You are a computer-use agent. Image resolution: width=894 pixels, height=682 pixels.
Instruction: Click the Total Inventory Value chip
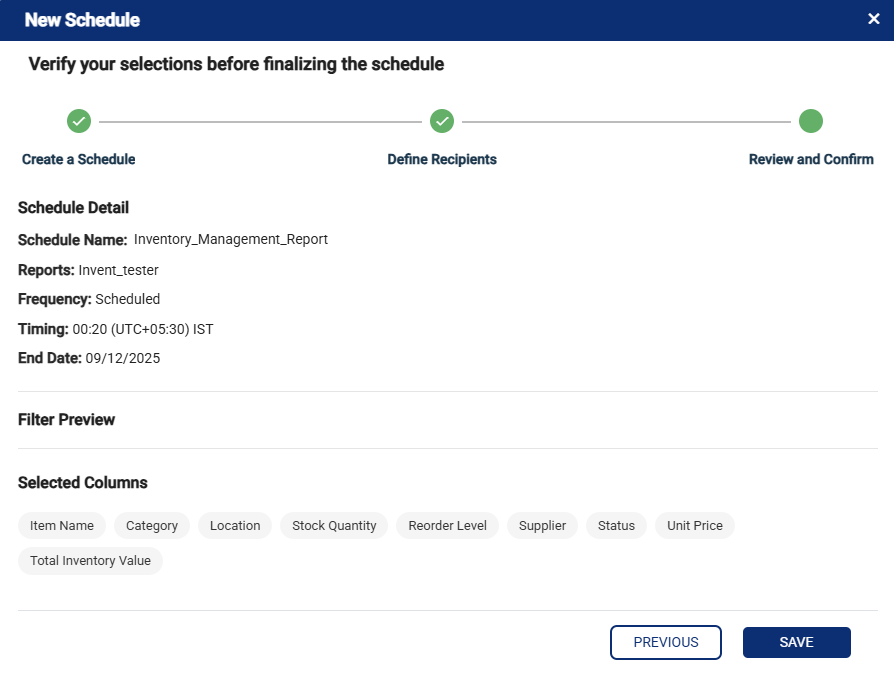point(90,561)
